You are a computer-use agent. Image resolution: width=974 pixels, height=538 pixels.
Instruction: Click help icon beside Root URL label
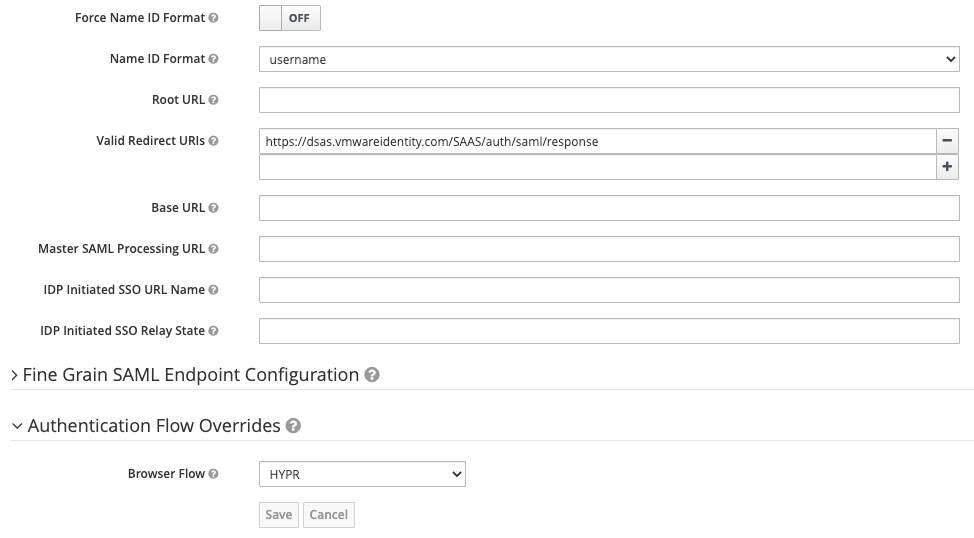[x=214, y=100]
